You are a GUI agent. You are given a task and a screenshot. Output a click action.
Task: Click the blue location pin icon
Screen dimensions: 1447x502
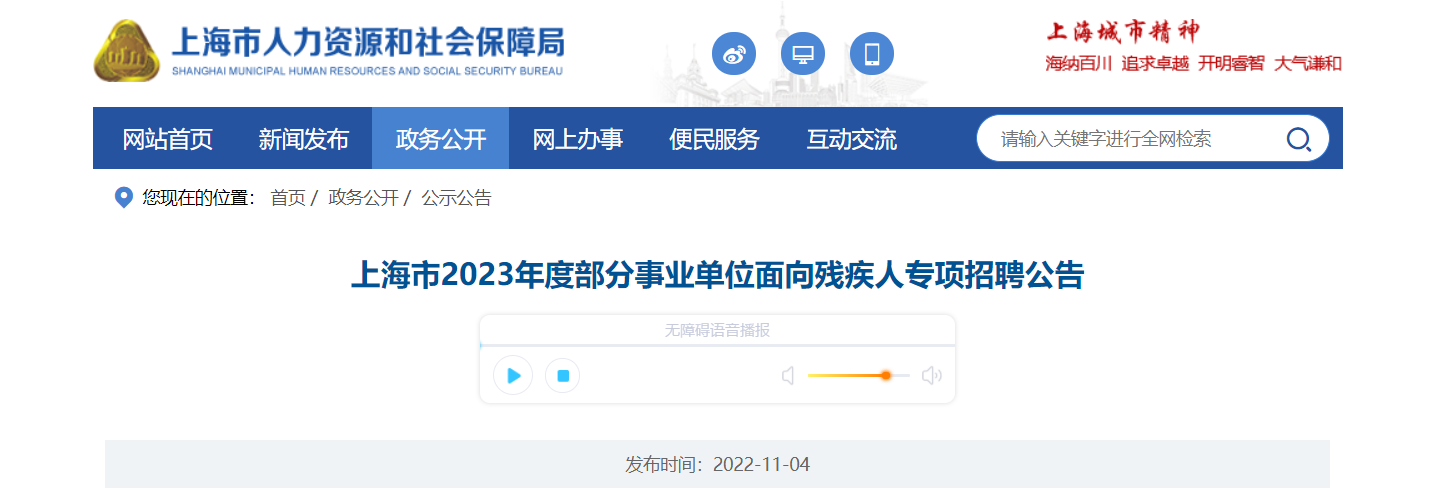(x=124, y=197)
